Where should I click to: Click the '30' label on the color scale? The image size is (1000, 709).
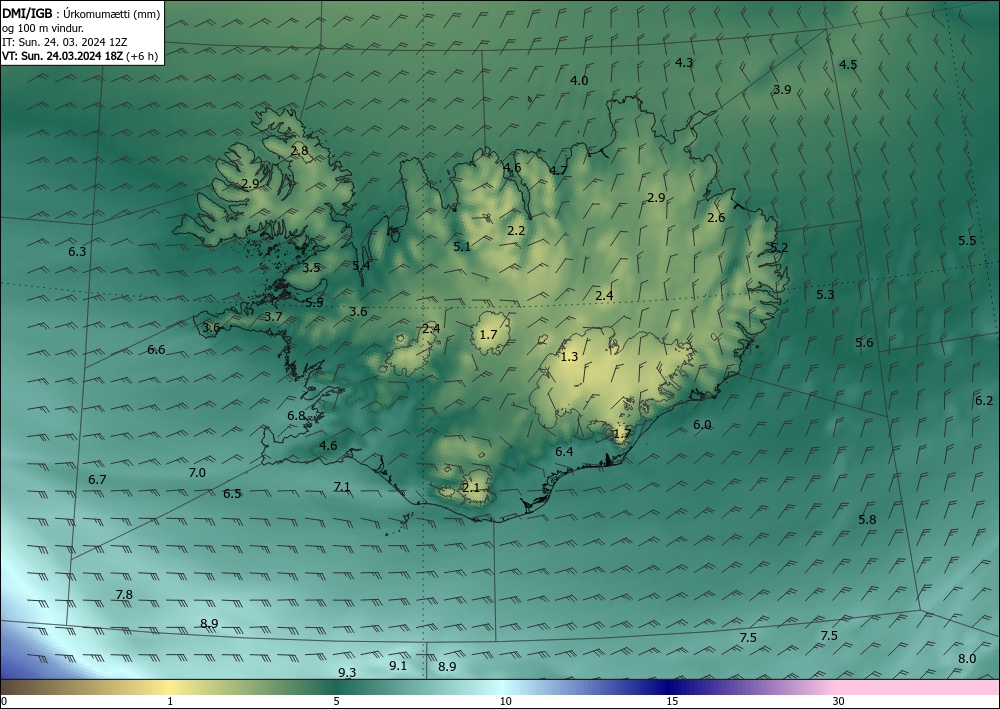pos(839,701)
